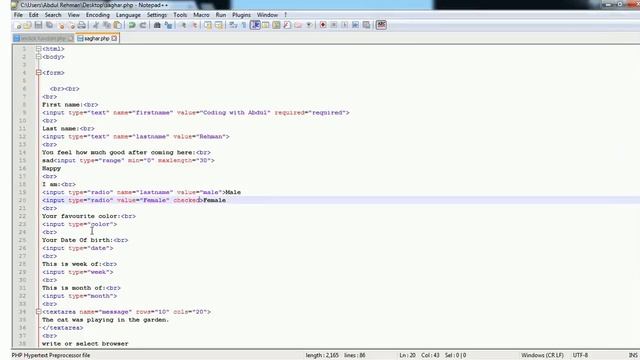Viewport: 640px width, 360px height.
Task: Open the Run menu
Action: pyautogui.click(x=221, y=15)
